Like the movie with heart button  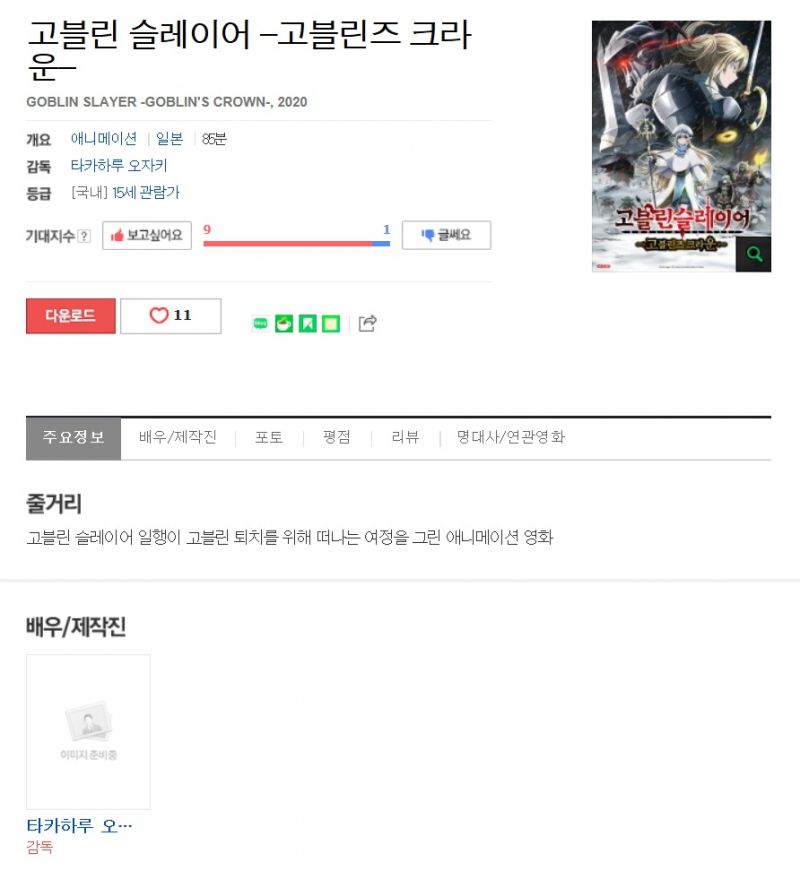click(x=170, y=316)
